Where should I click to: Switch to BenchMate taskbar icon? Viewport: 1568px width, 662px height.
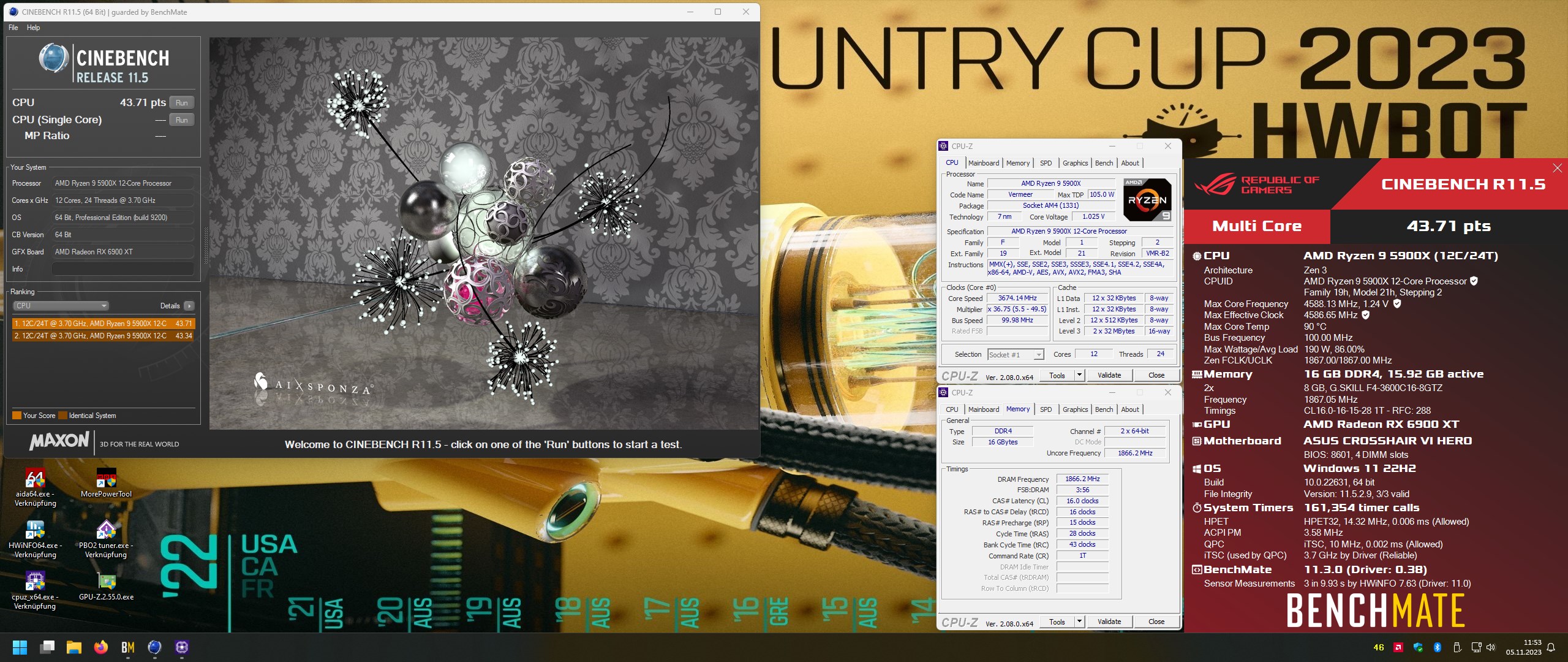[128, 647]
